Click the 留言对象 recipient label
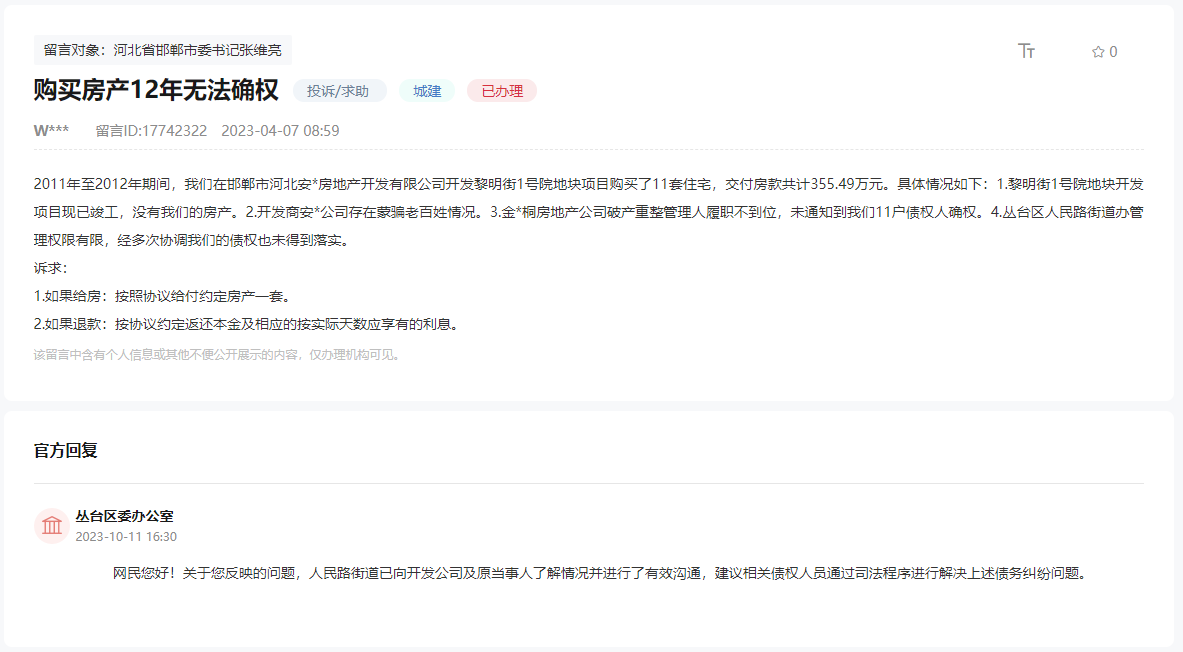1183x652 pixels. (x=162, y=50)
